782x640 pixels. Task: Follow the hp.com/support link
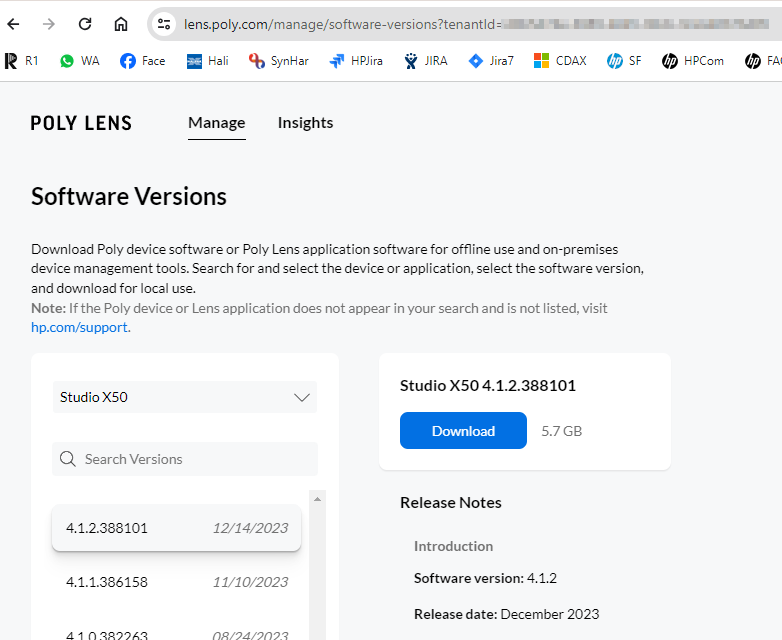point(79,327)
